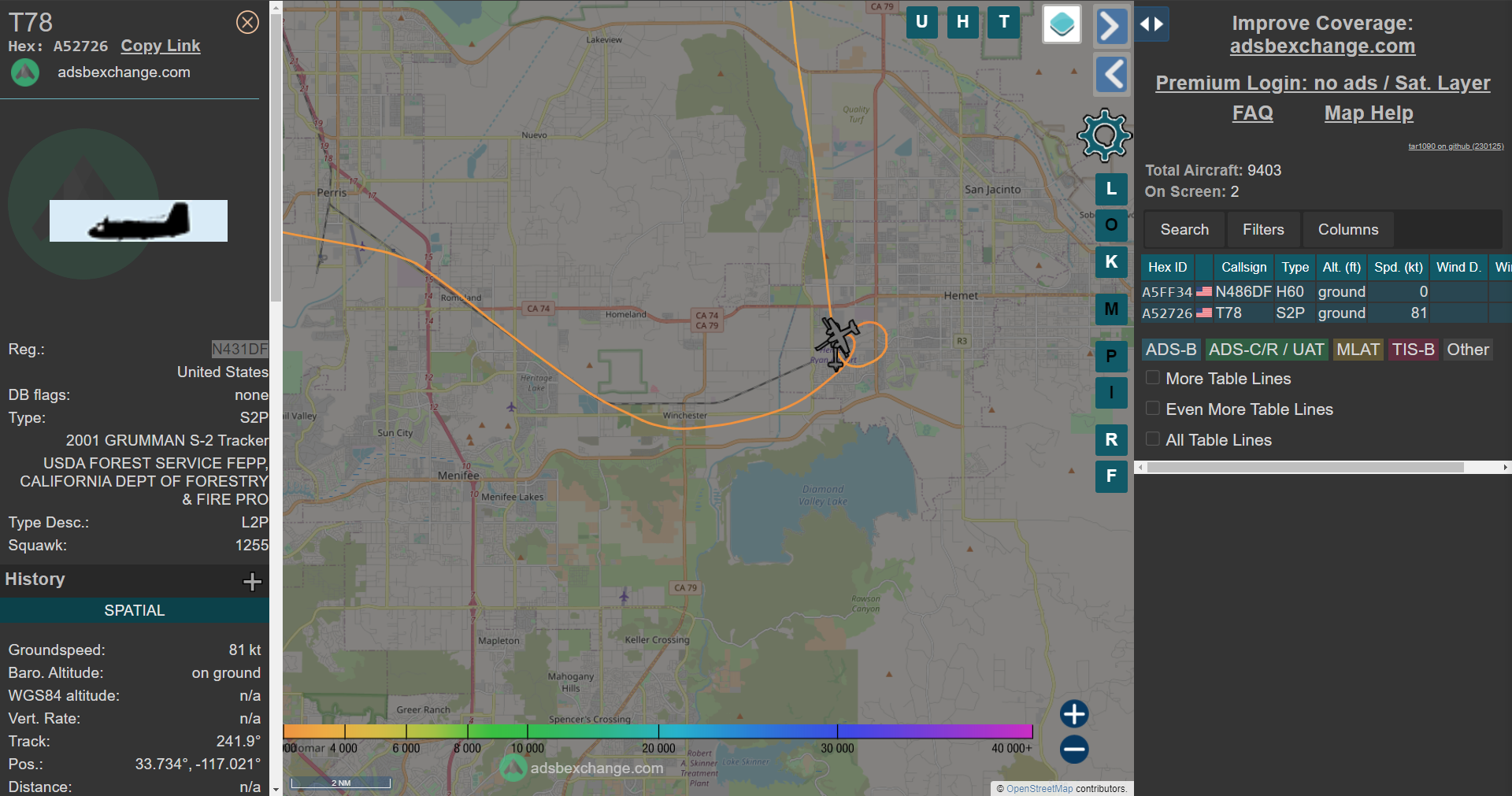
Task: Toggle the sidebar expand arrows button
Action: [1151, 24]
